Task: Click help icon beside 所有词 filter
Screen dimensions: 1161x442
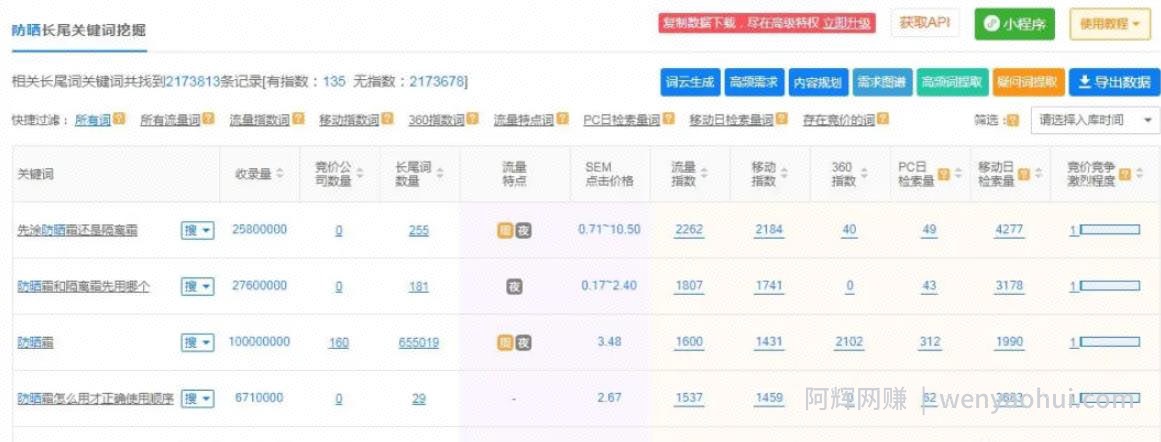Action: click(x=118, y=118)
